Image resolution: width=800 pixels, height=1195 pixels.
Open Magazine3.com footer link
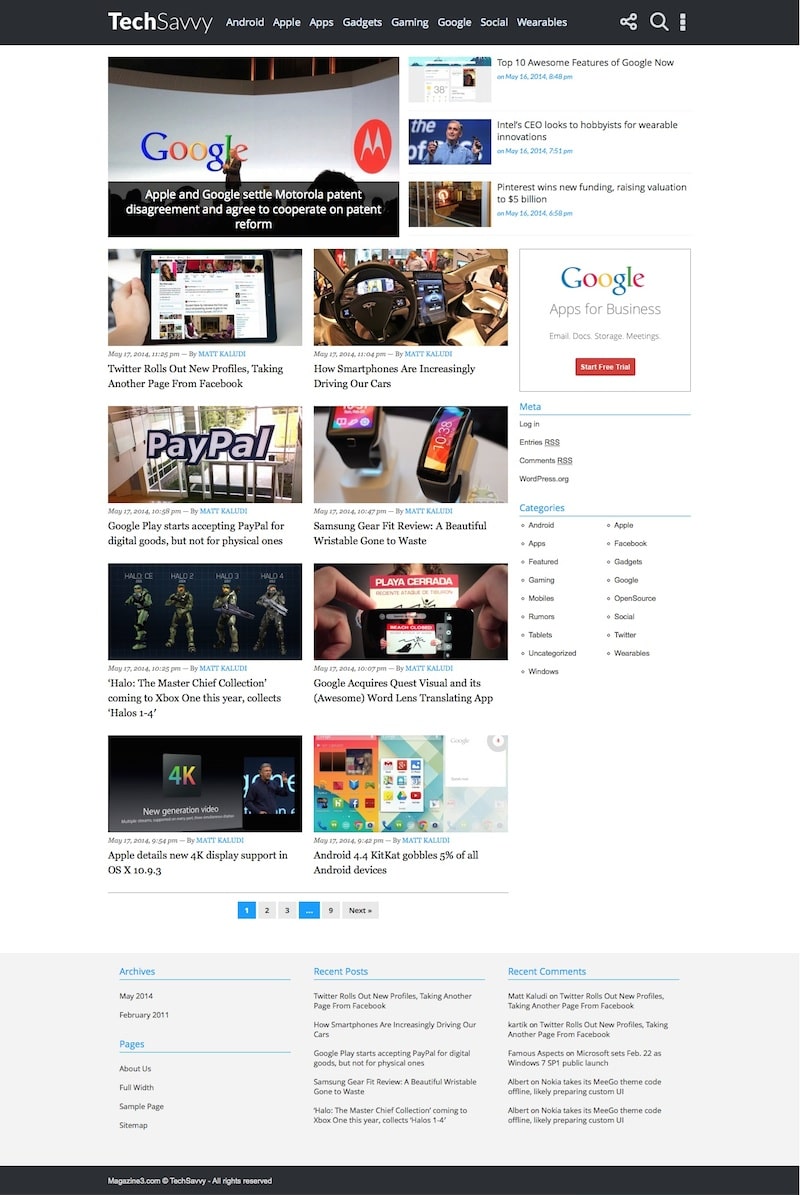(133, 1181)
